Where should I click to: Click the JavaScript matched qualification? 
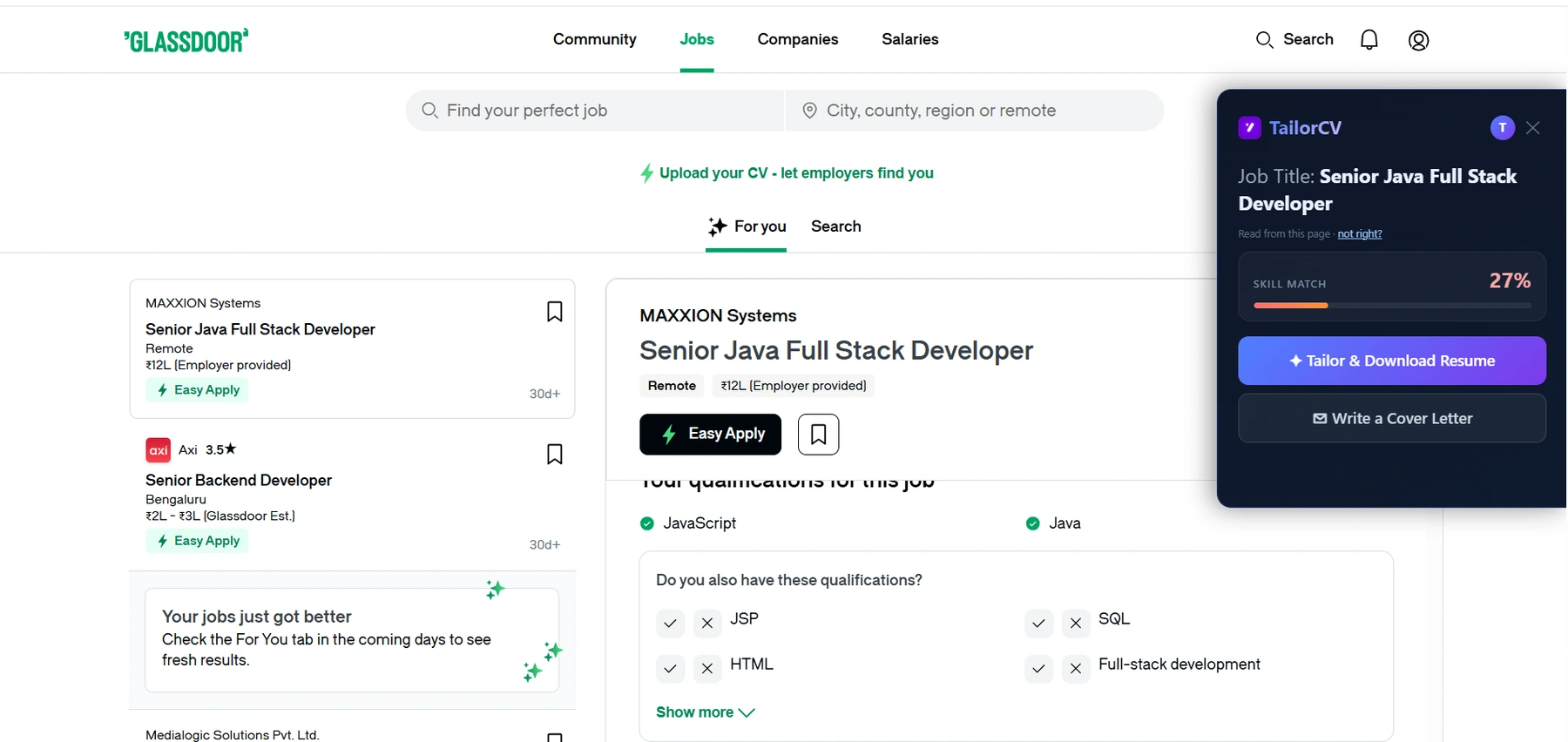[688, 523]
